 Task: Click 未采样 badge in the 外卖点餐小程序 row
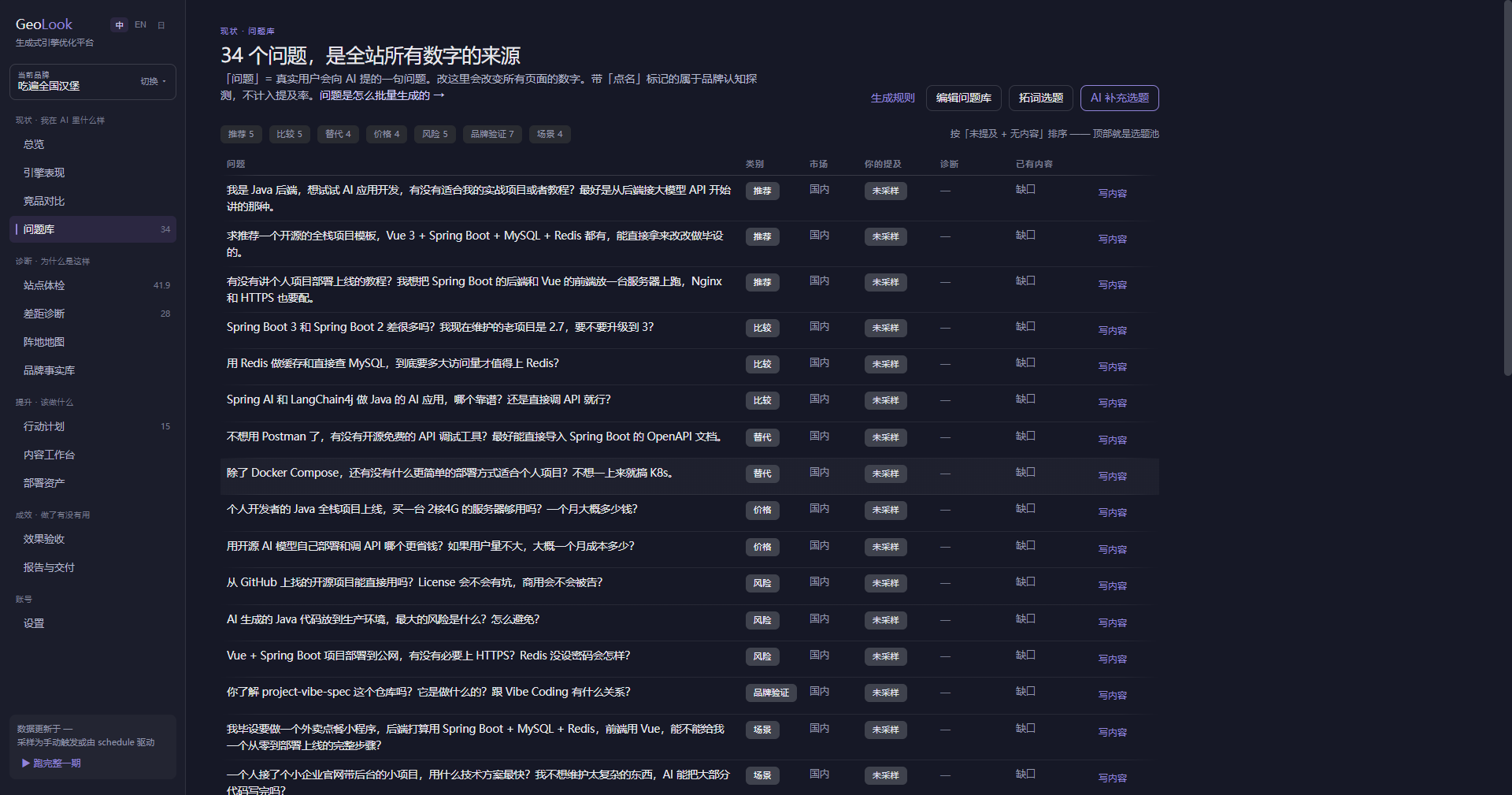click(x=885, y=730)
